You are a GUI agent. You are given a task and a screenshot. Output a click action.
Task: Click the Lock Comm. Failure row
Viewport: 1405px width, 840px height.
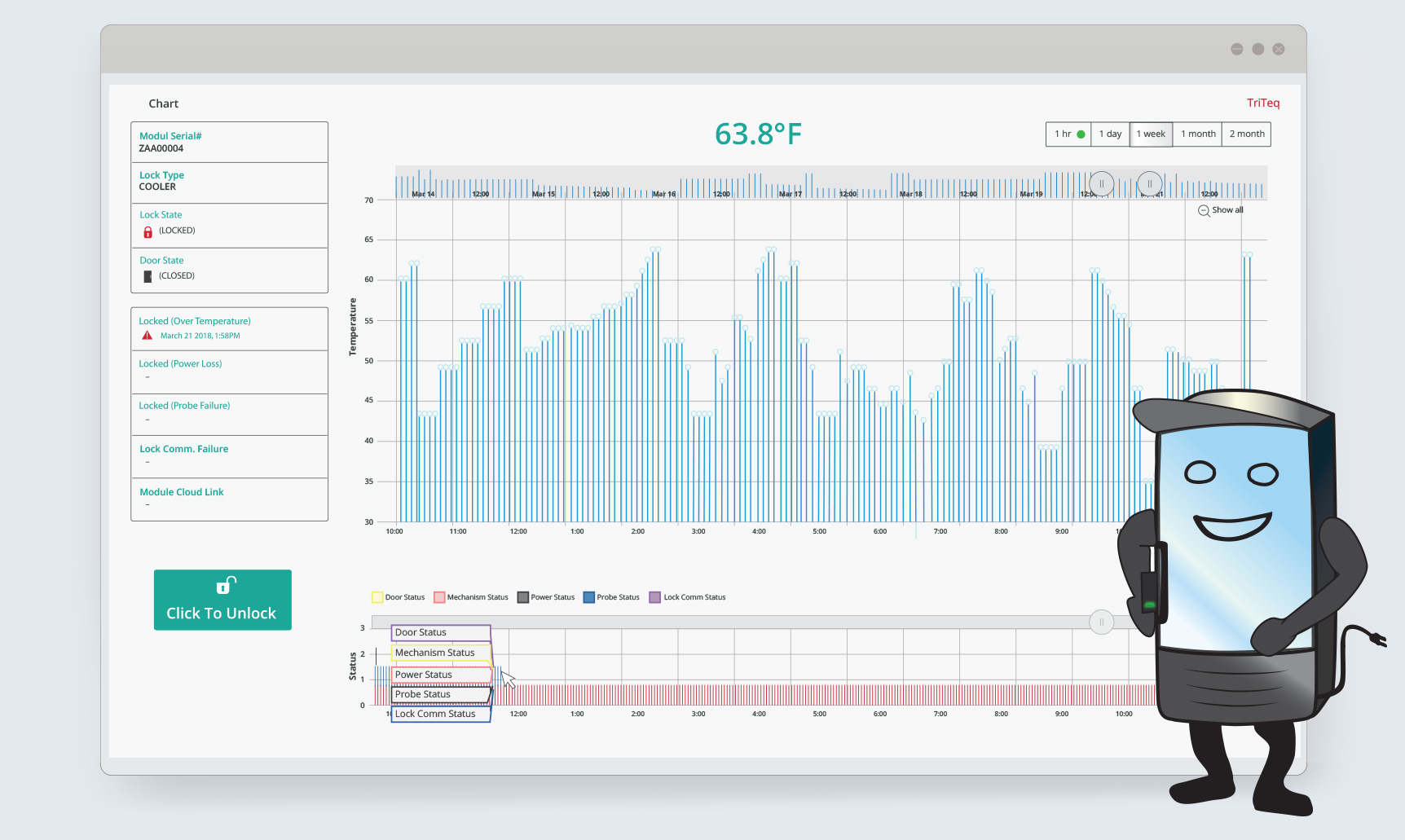pyautogui.click(x=229, y=456)
